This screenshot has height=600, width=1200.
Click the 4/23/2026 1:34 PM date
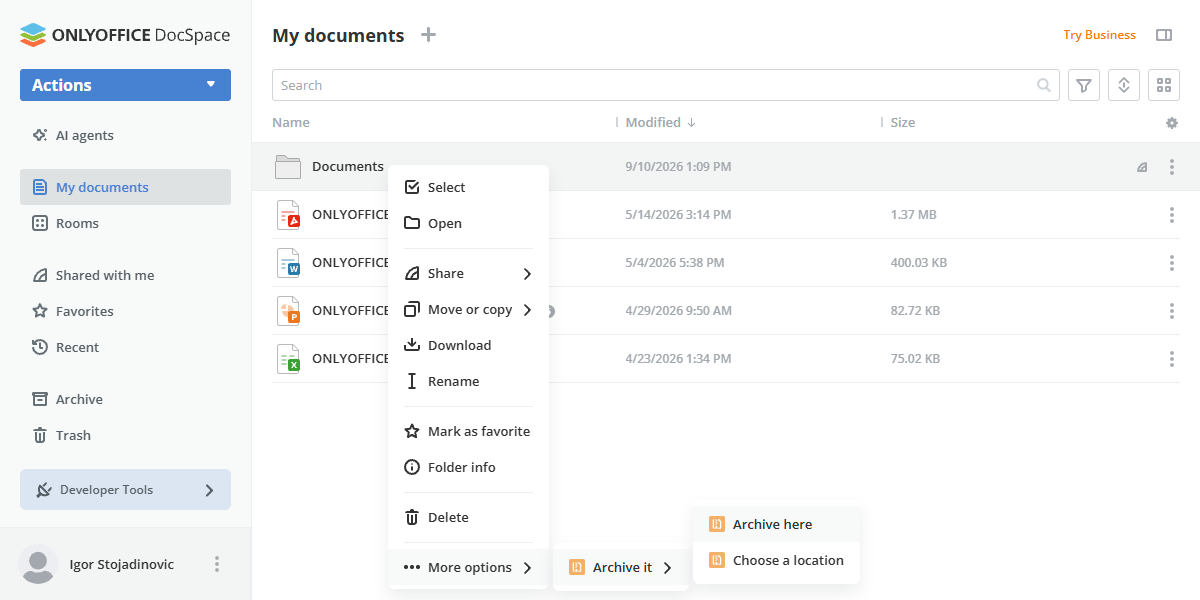coord(678,359)
